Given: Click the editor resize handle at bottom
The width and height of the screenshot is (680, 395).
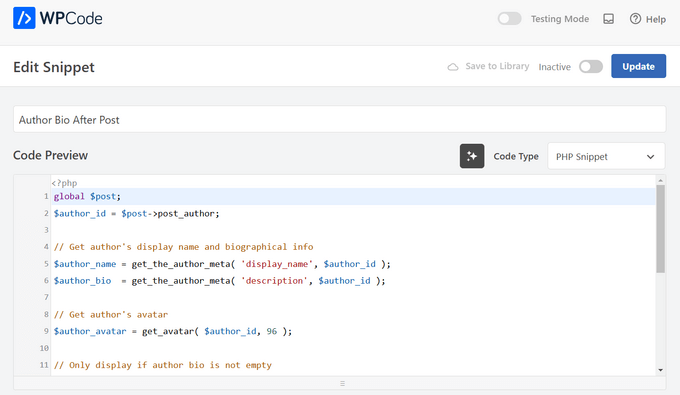Looking at the screenshot, I should (x=343, y=383).
